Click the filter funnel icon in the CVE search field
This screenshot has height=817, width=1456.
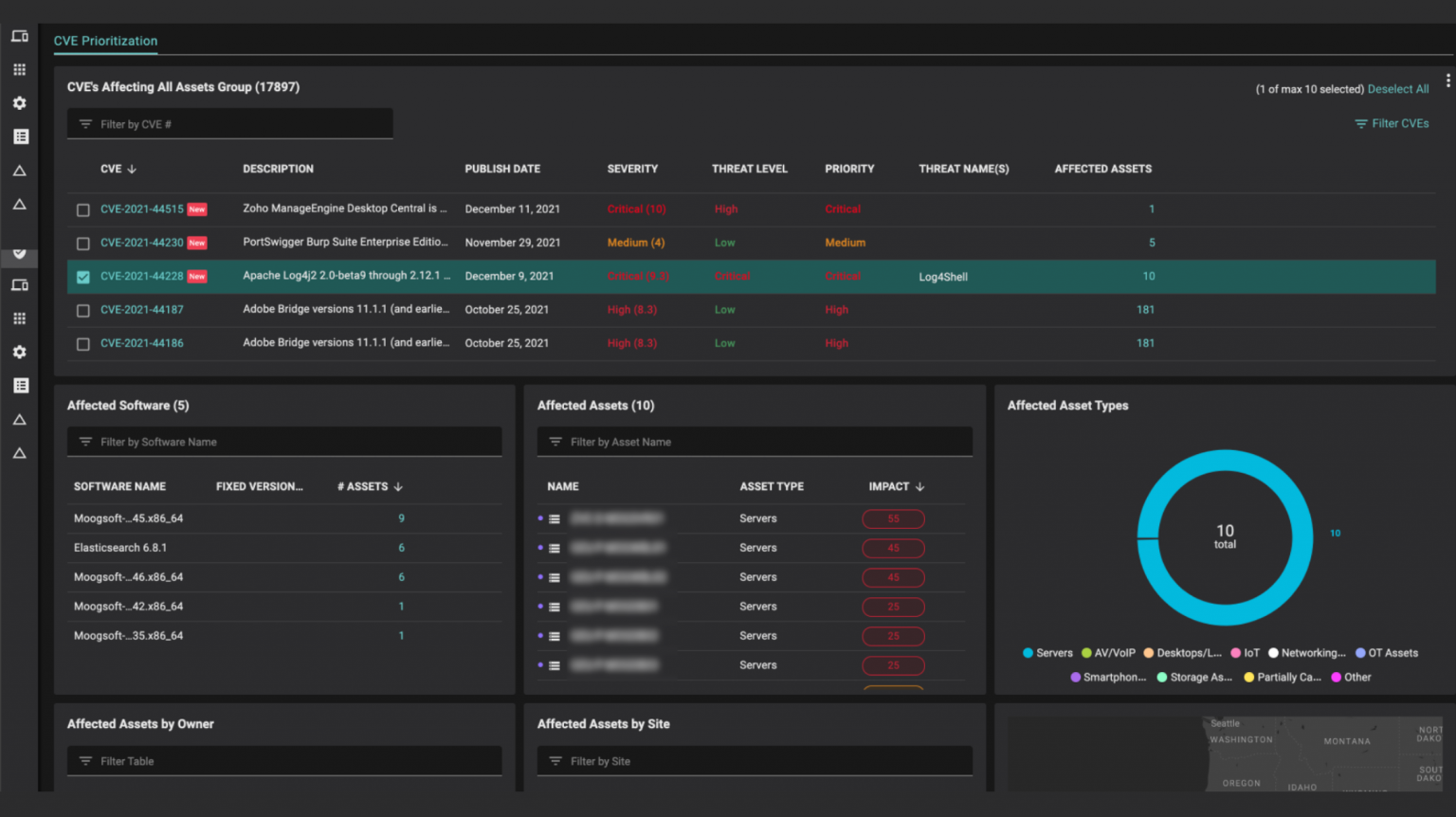pos(83,123)
